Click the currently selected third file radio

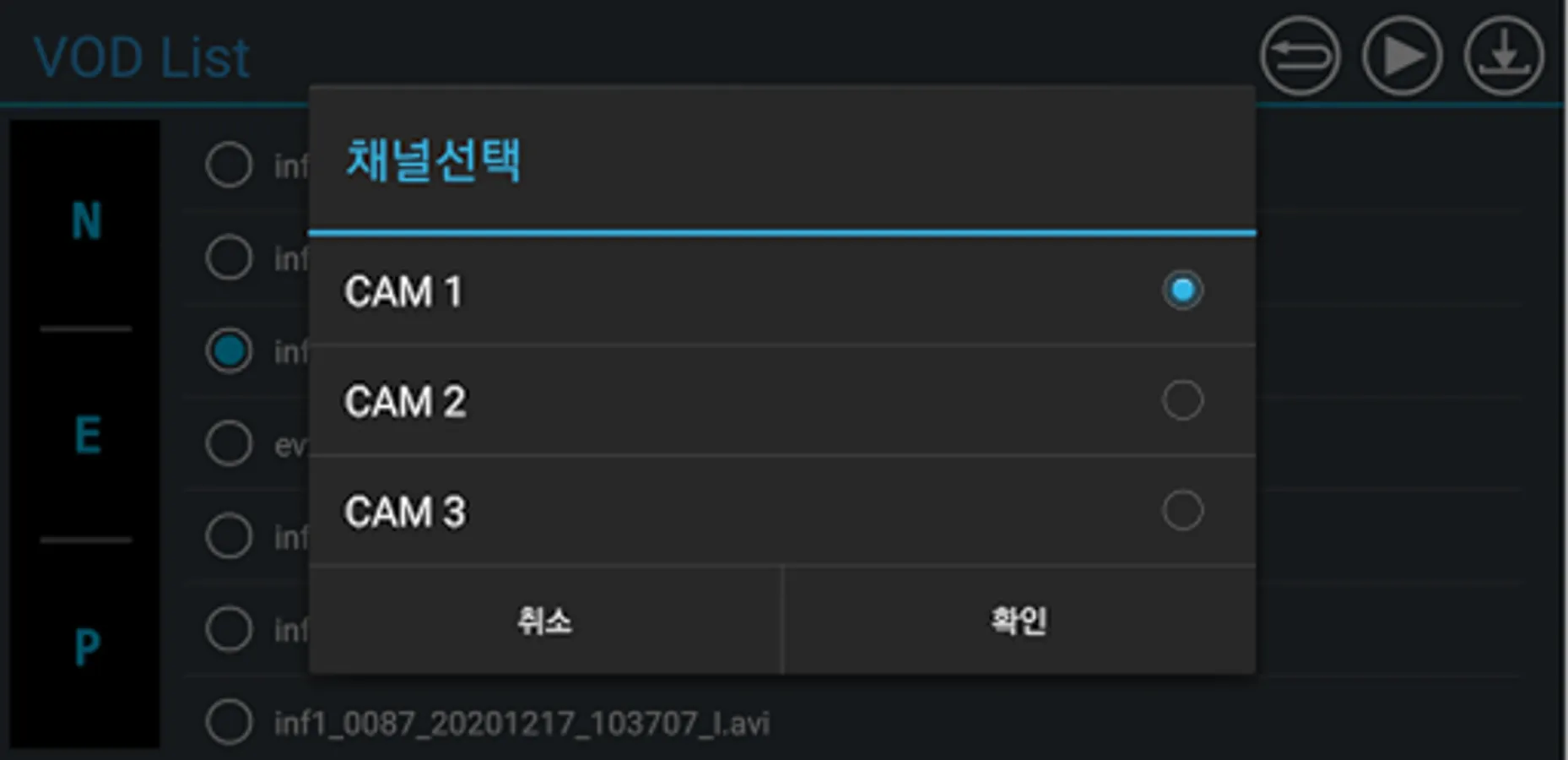229,350
